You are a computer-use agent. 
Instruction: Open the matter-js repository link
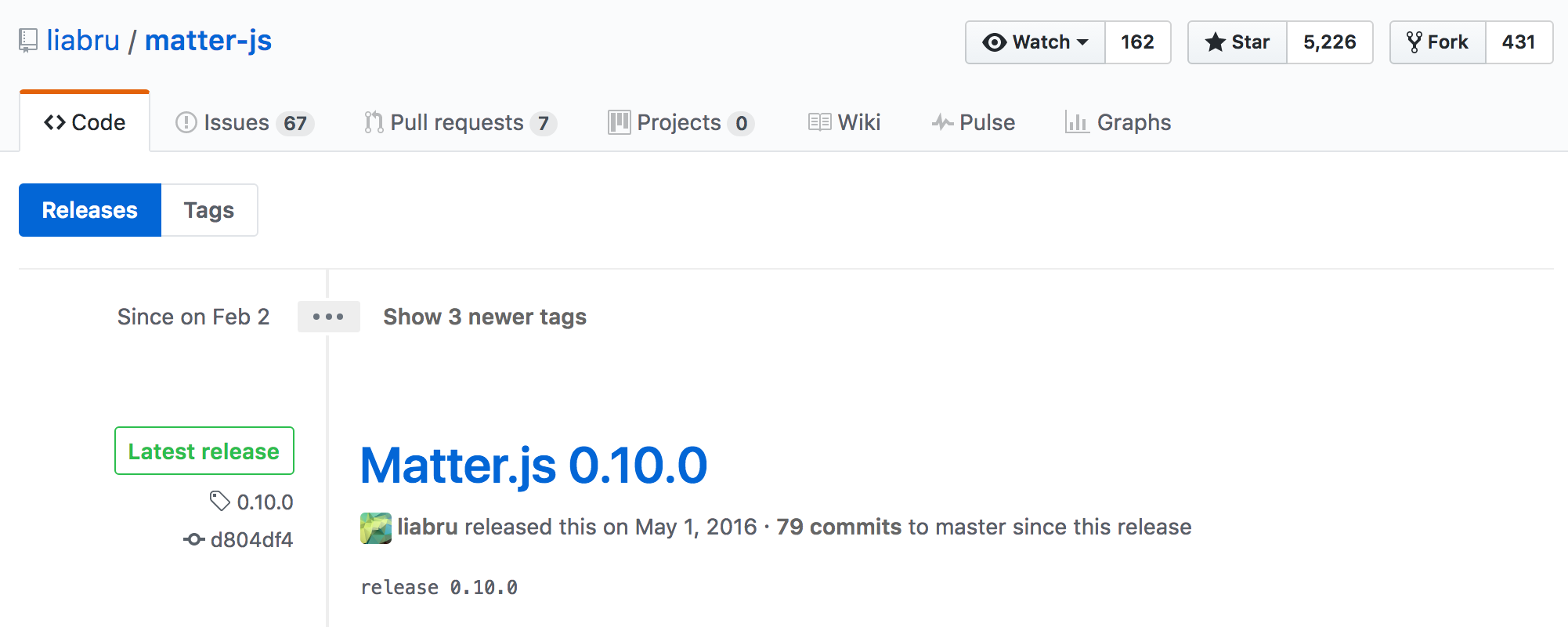click(208, 40)
